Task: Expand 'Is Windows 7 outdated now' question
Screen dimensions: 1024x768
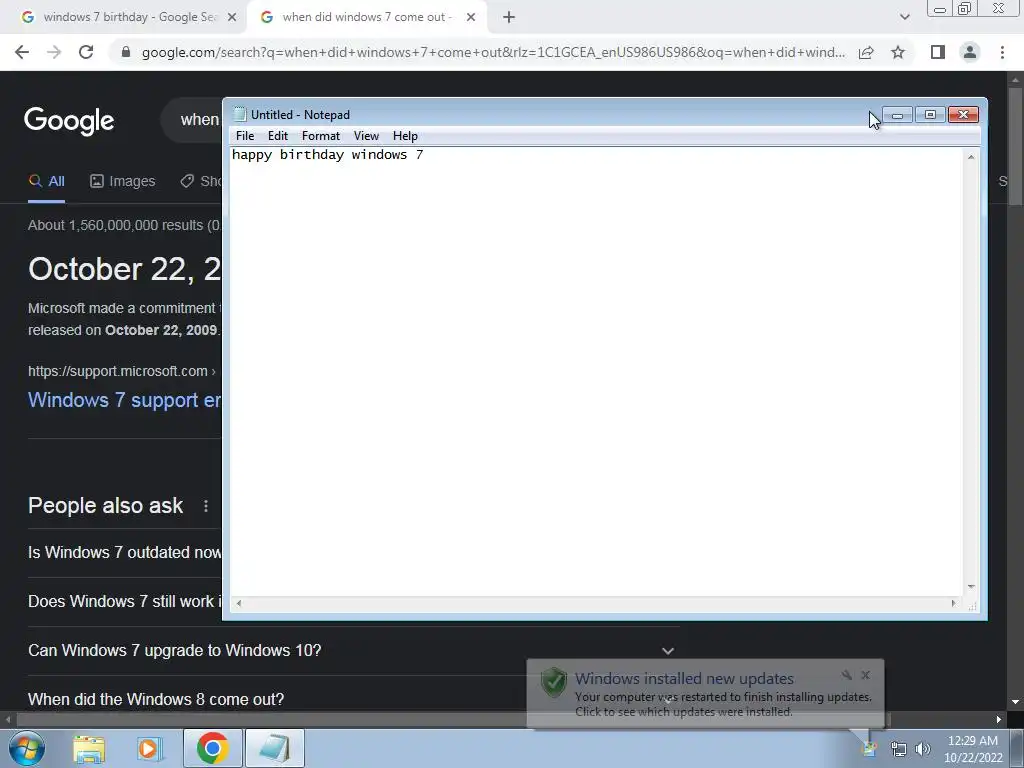Action: click(x=125, y=552)
